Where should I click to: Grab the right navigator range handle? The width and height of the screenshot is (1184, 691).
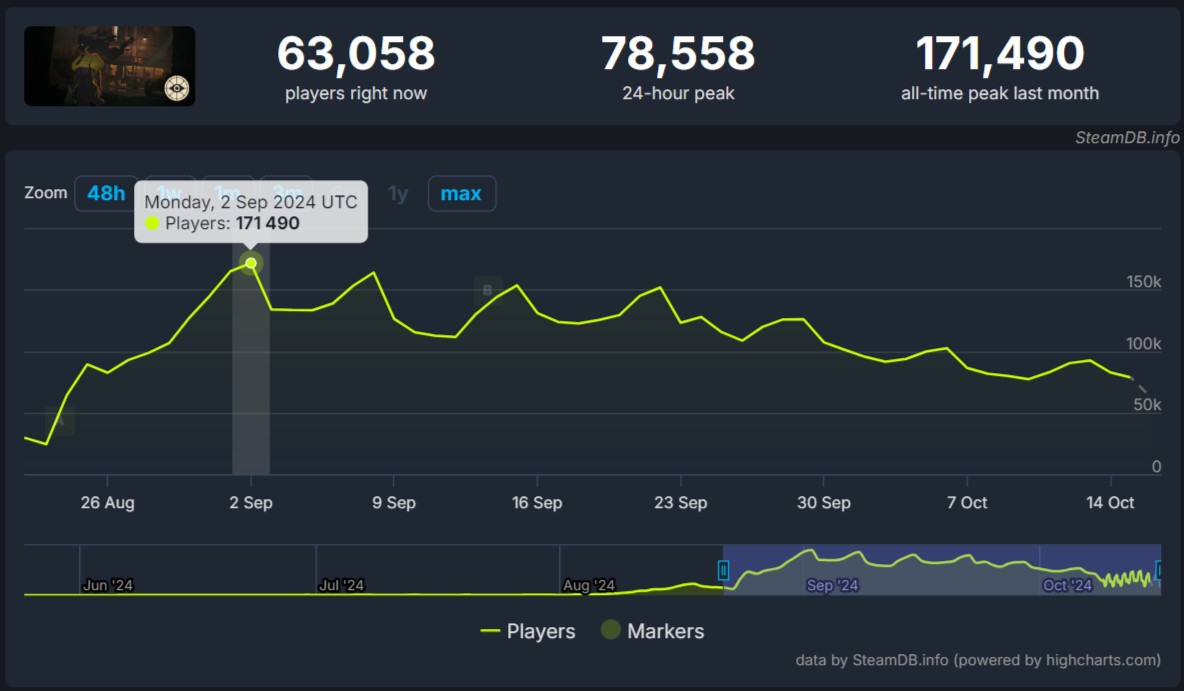[x=1159, y=570]
